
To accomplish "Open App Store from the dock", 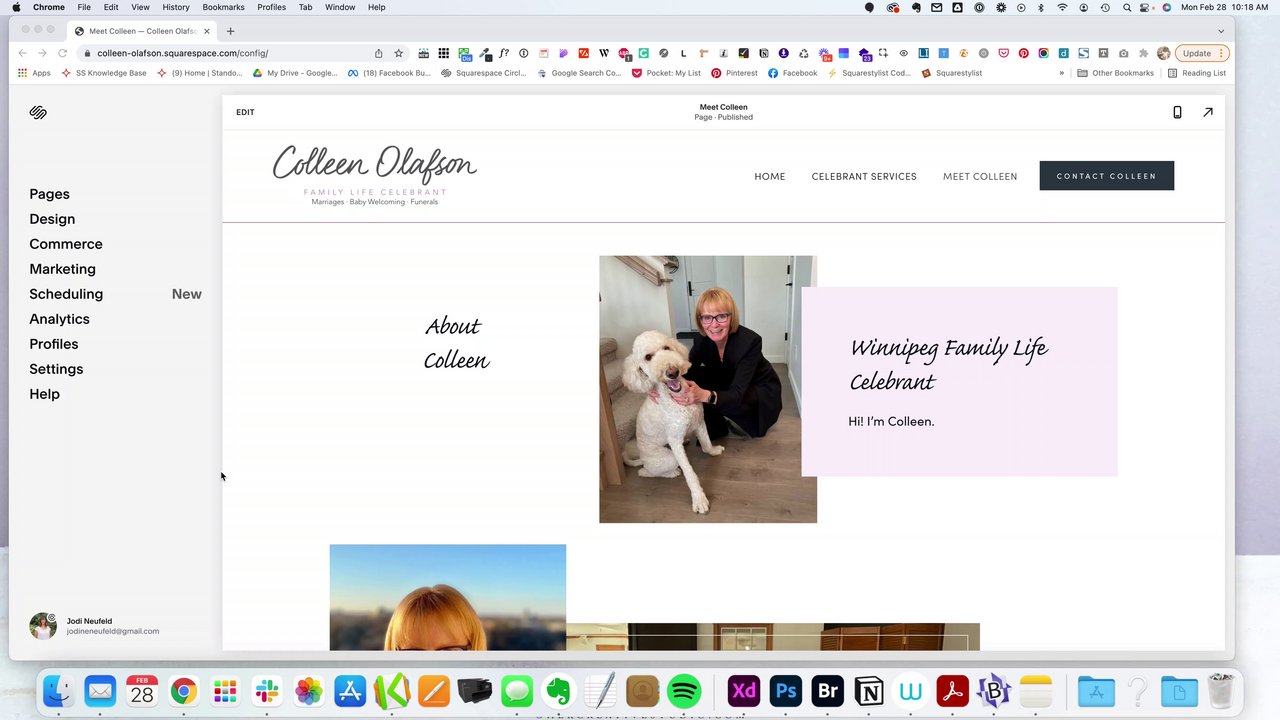I will [x=350, y=691].
